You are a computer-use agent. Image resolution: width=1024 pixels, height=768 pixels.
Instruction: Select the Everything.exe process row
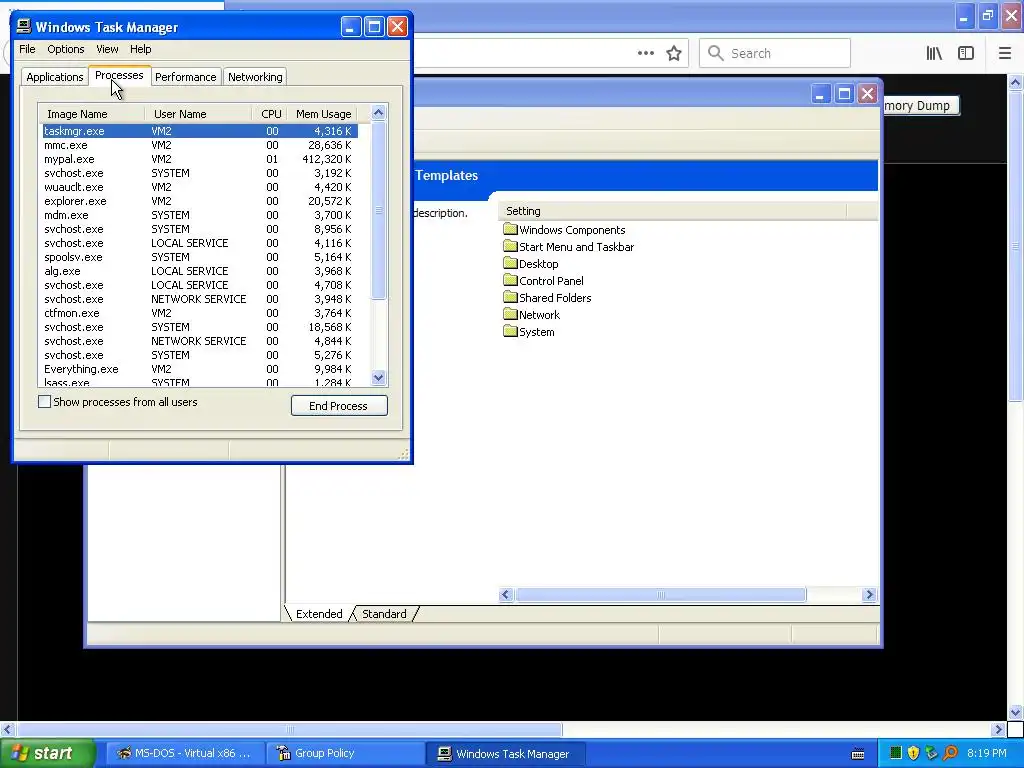(197, 369)
